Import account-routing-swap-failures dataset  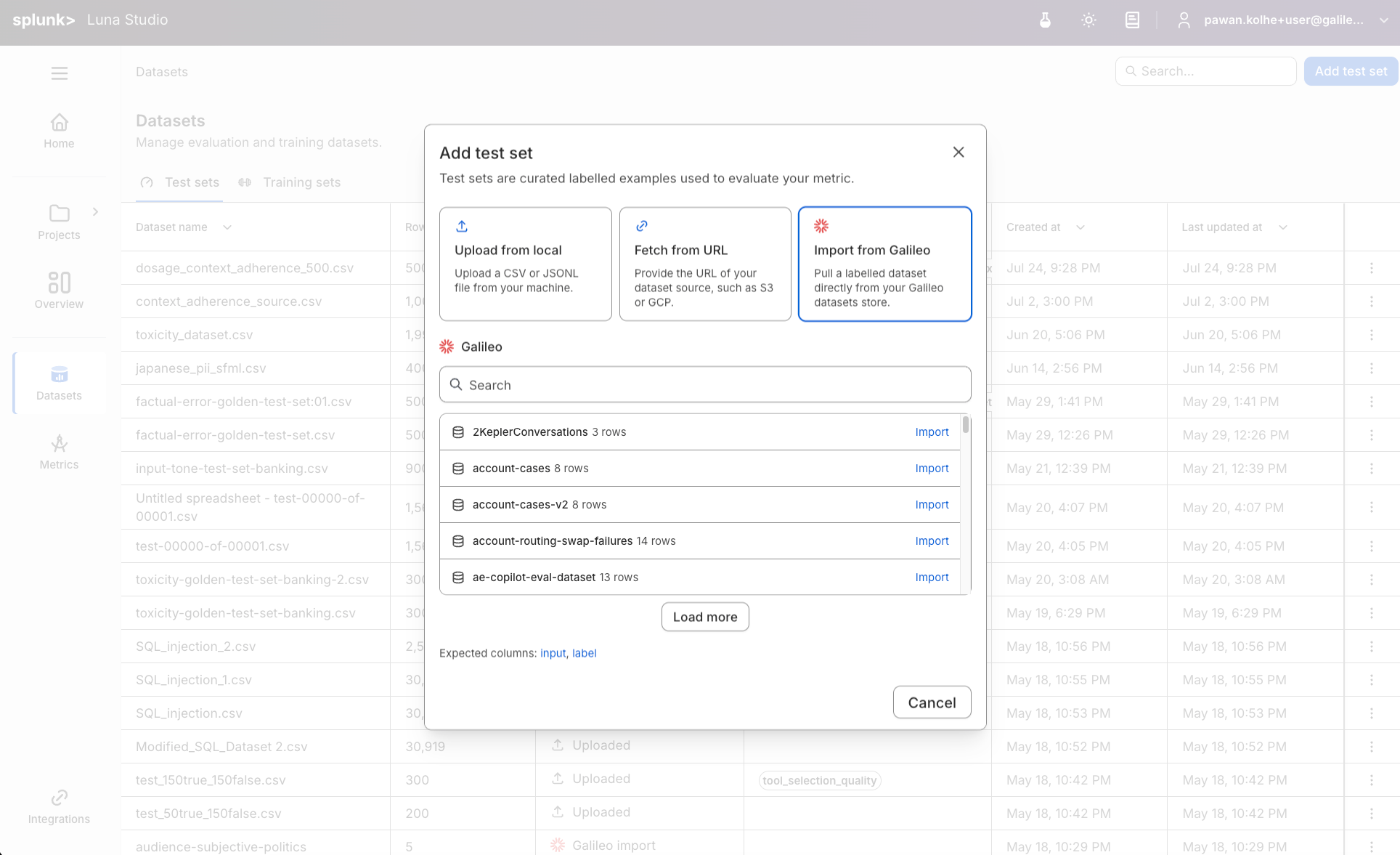point(932,541)
